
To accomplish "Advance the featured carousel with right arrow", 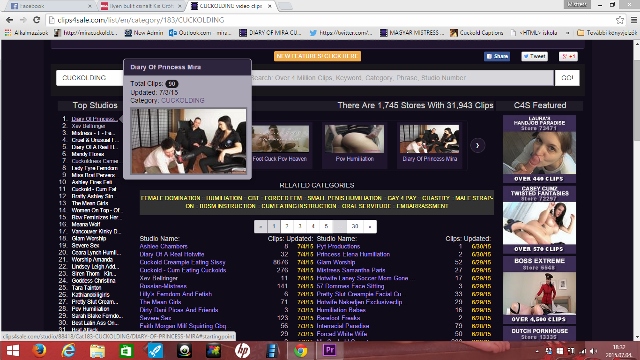I will coord(477,145).
